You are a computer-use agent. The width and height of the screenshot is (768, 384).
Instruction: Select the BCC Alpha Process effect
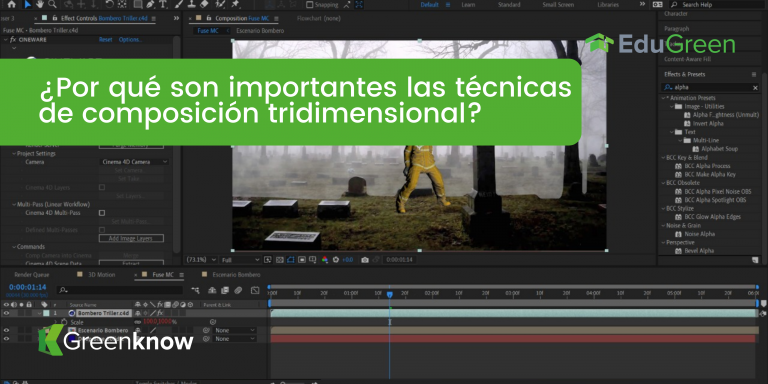point(707,166)
